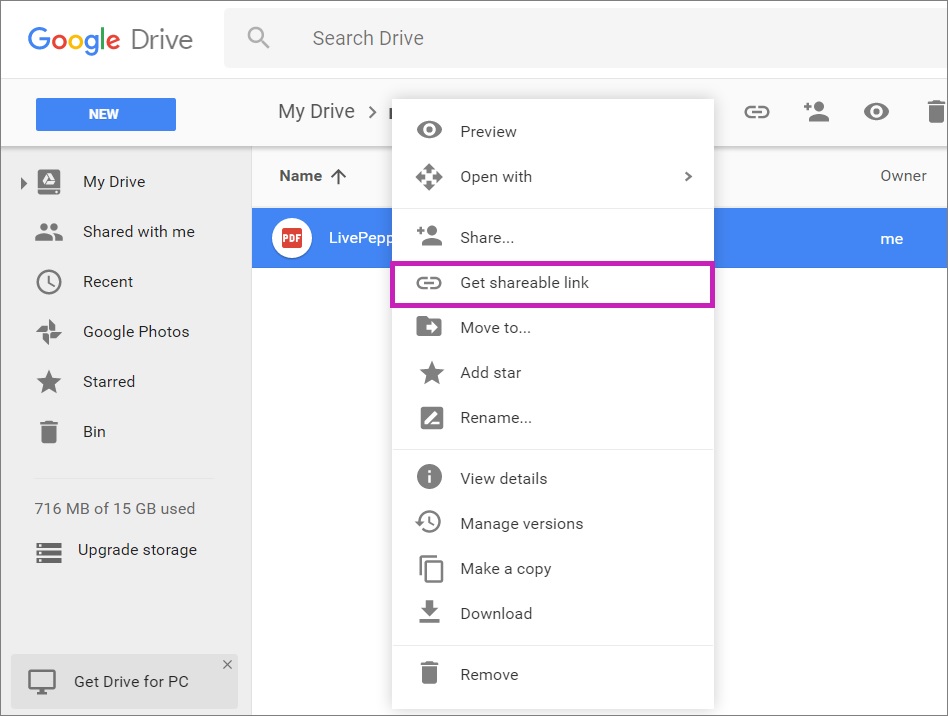Click the Shared with me people icon
Screen dimensions: 948x716
49,232
